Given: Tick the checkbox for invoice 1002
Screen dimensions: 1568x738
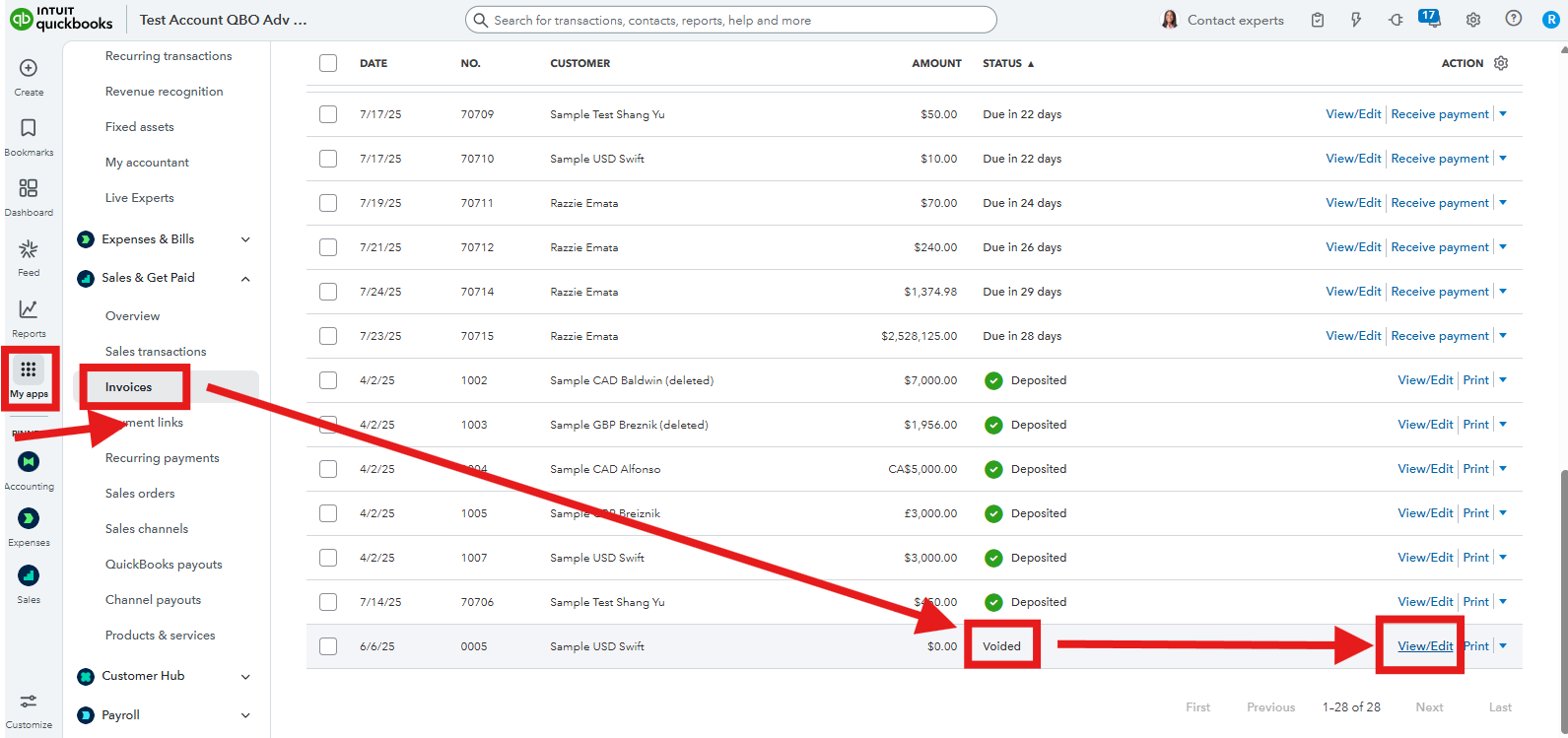Looking at the screenshot, I should pos(328,380).
